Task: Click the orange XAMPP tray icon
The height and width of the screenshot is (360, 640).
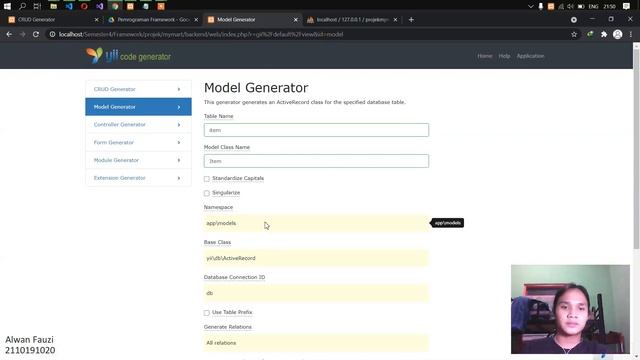Action: click(551, 6)
